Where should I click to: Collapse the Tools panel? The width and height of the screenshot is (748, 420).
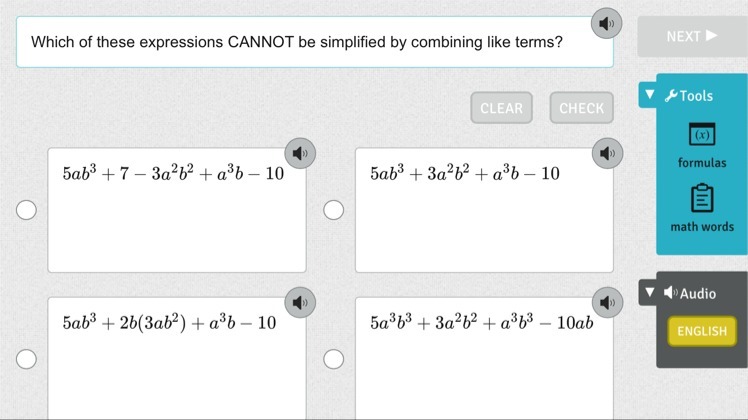pyautogui.click(x=650, y=96)
